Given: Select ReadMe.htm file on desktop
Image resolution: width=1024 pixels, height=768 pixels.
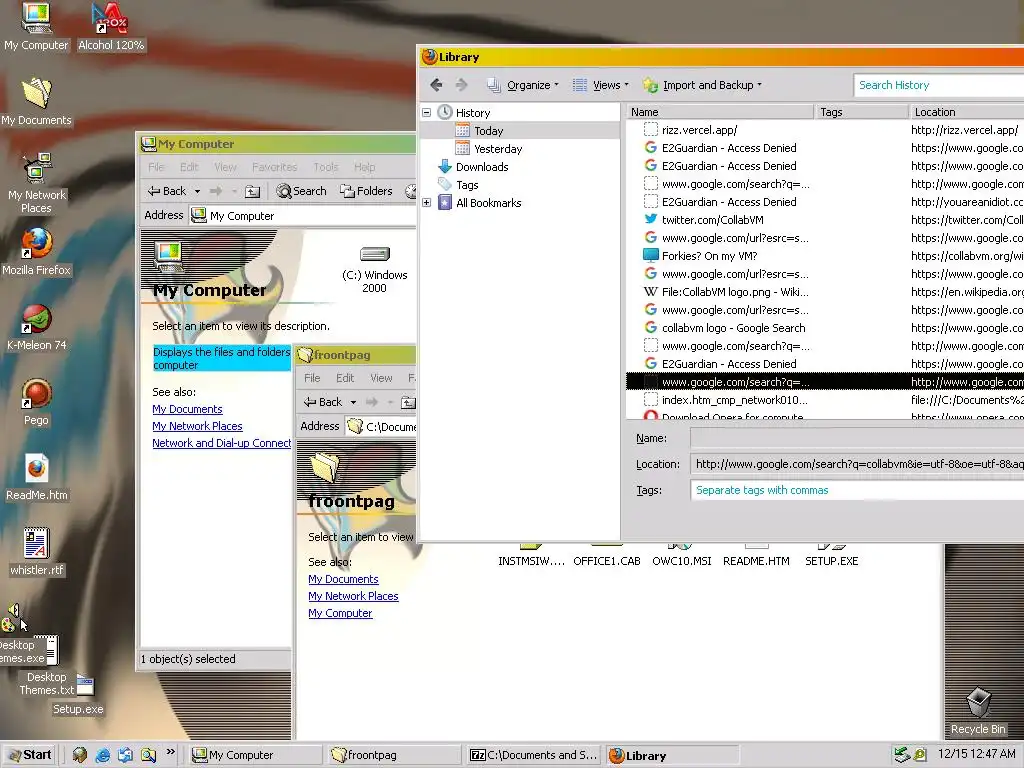Looking at the screenshot, I should click(37, 477).
